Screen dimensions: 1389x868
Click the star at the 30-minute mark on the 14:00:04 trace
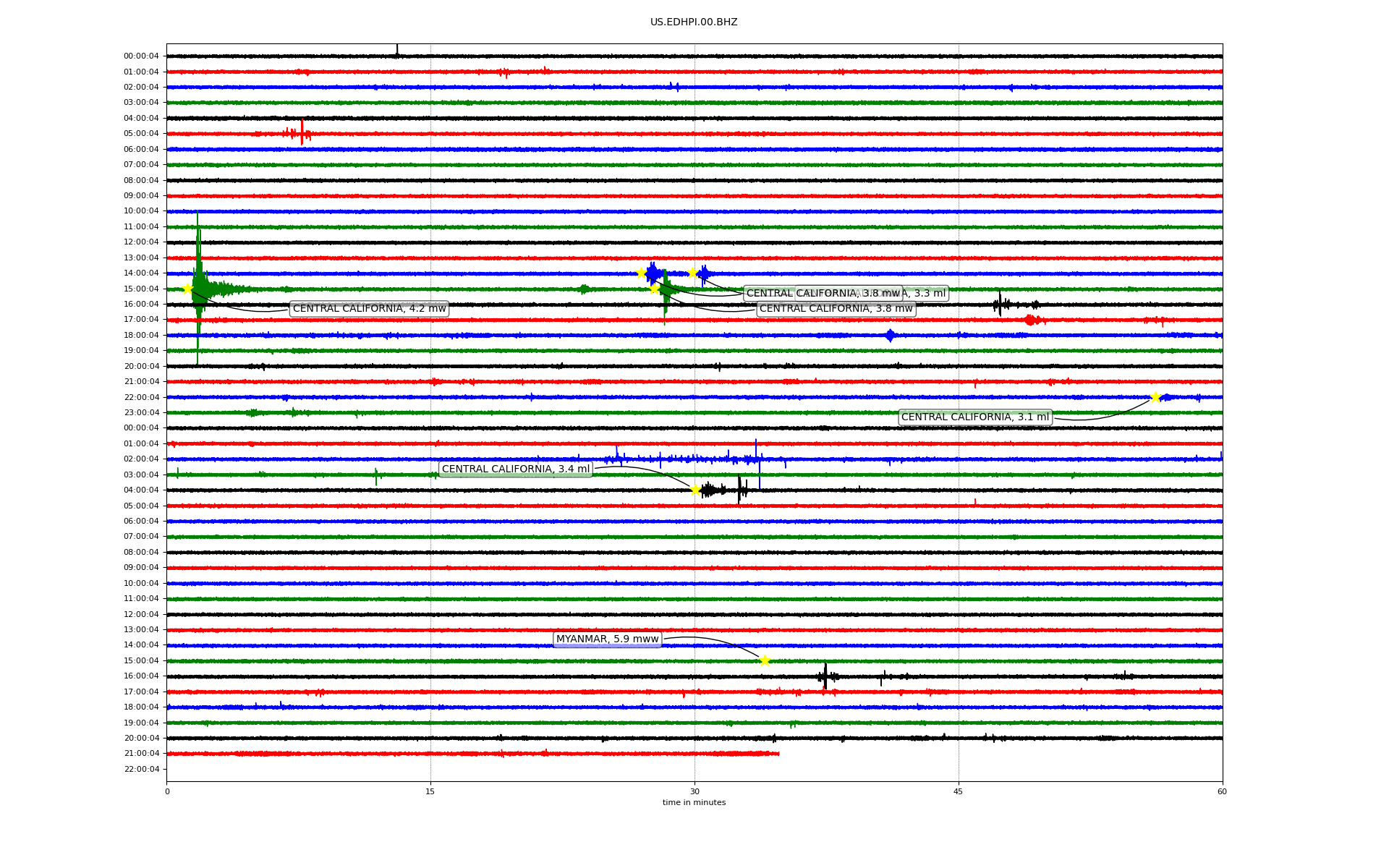tap(692, 273)
